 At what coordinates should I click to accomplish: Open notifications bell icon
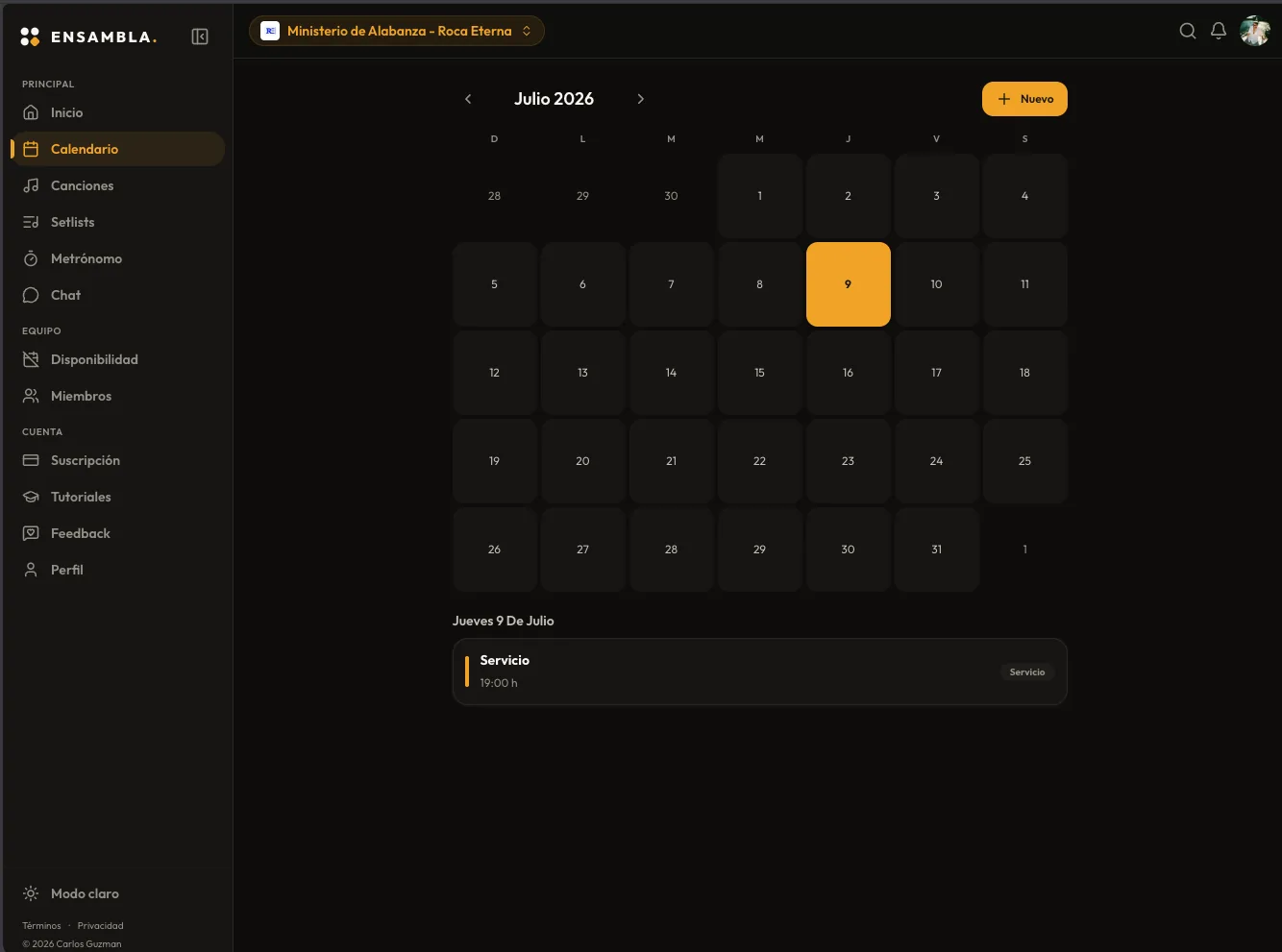[x=1219, y=31]
